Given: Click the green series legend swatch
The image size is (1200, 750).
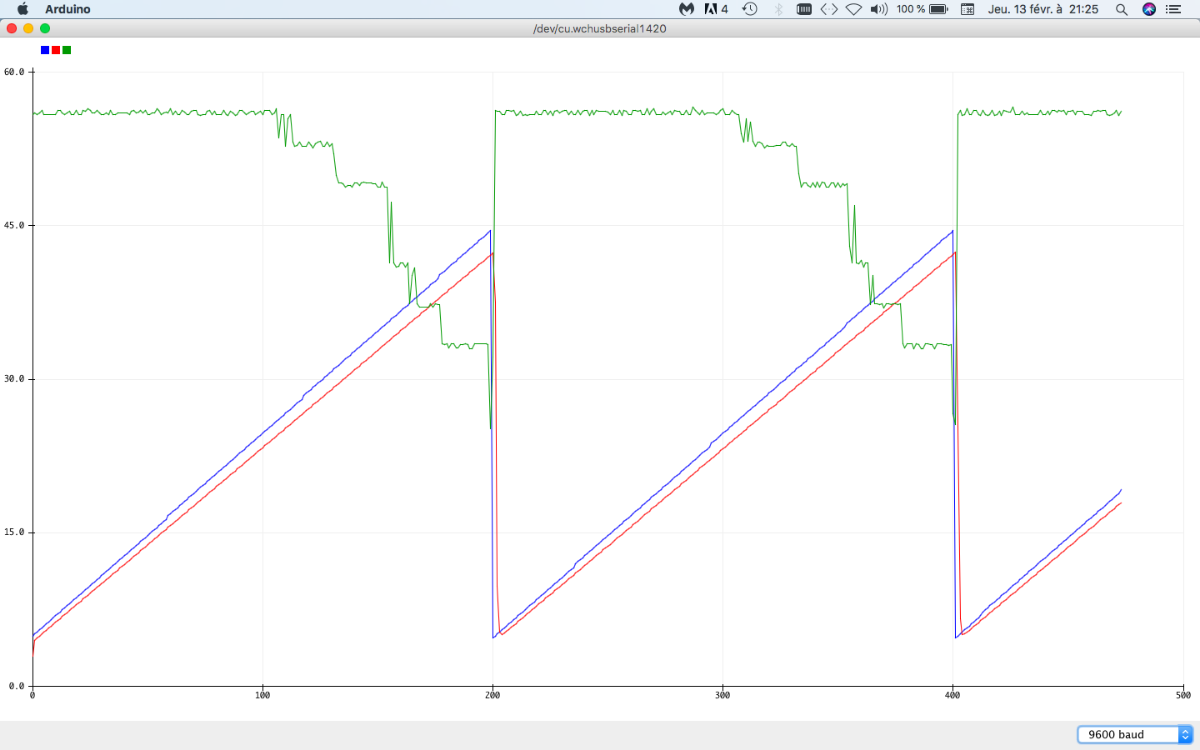Looking at the screenshot, I should pos(67,50).
